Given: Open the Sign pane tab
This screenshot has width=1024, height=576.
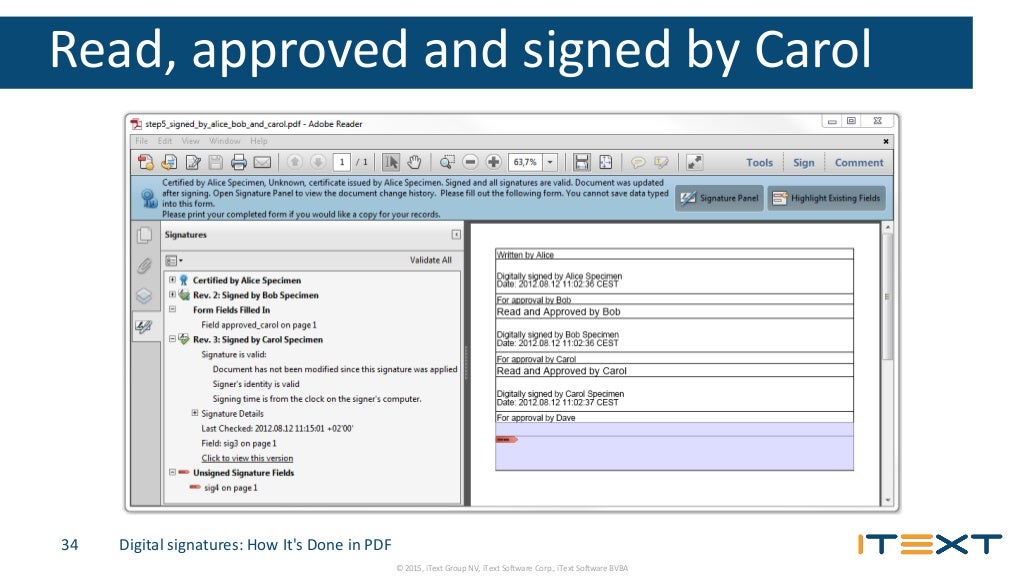Looking at the screenshot, I should (803, 163).
